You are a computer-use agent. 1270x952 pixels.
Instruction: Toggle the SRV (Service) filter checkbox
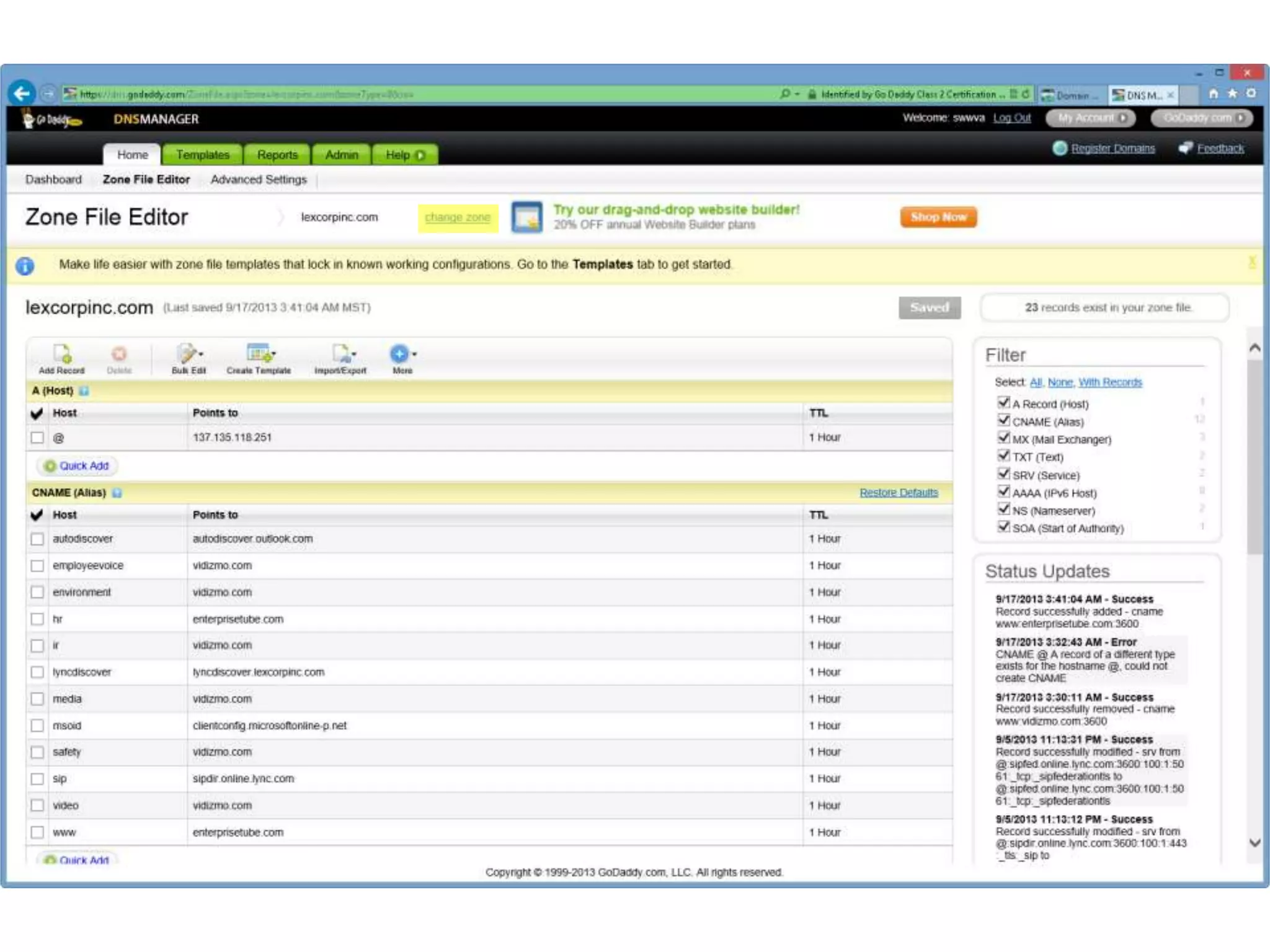coord(1003,474)
